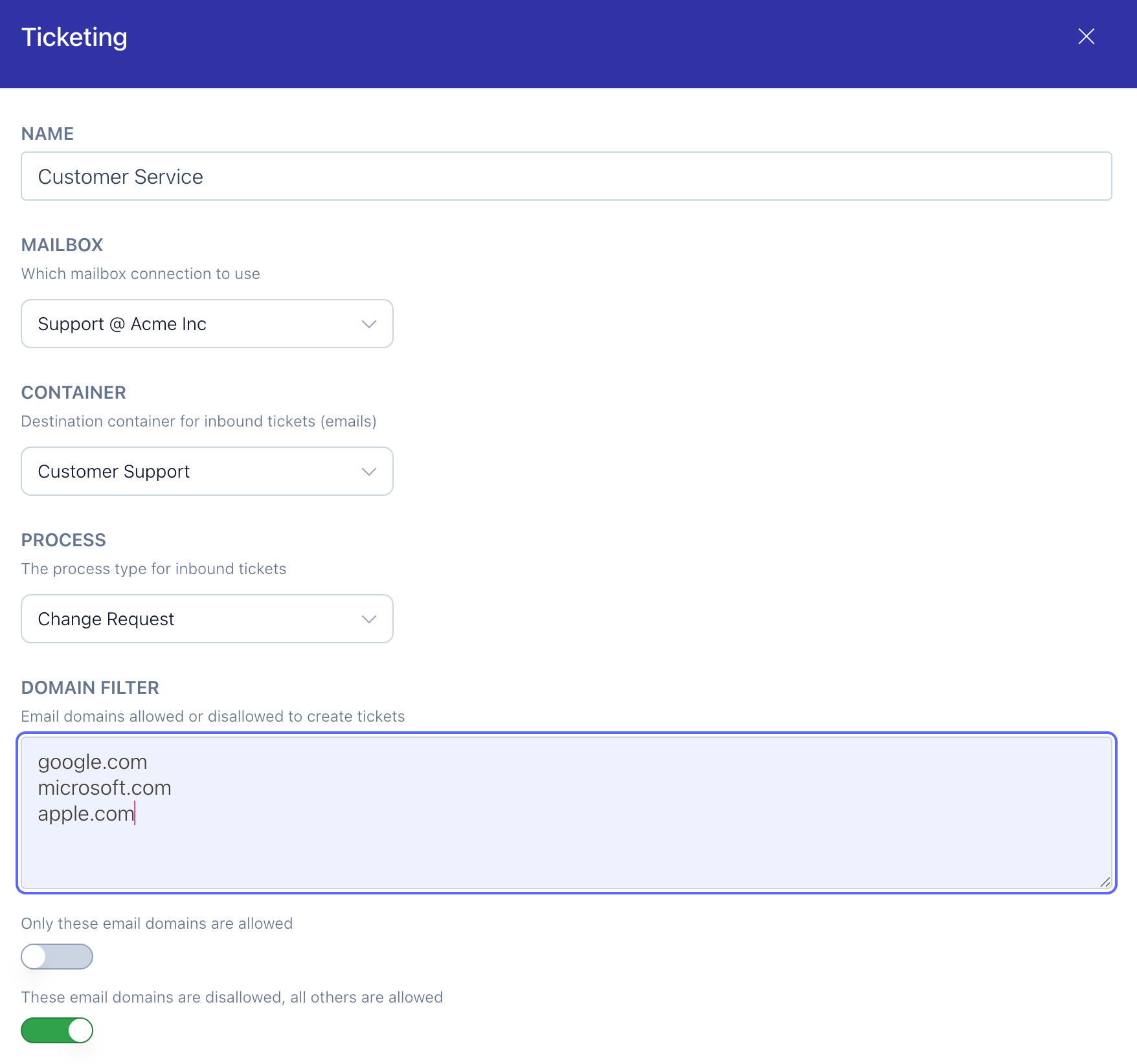Viewport: 1137px width, 1064px height.
Task: Focus the Name field containing 'Customer Service'
Action: click(566, 177)
